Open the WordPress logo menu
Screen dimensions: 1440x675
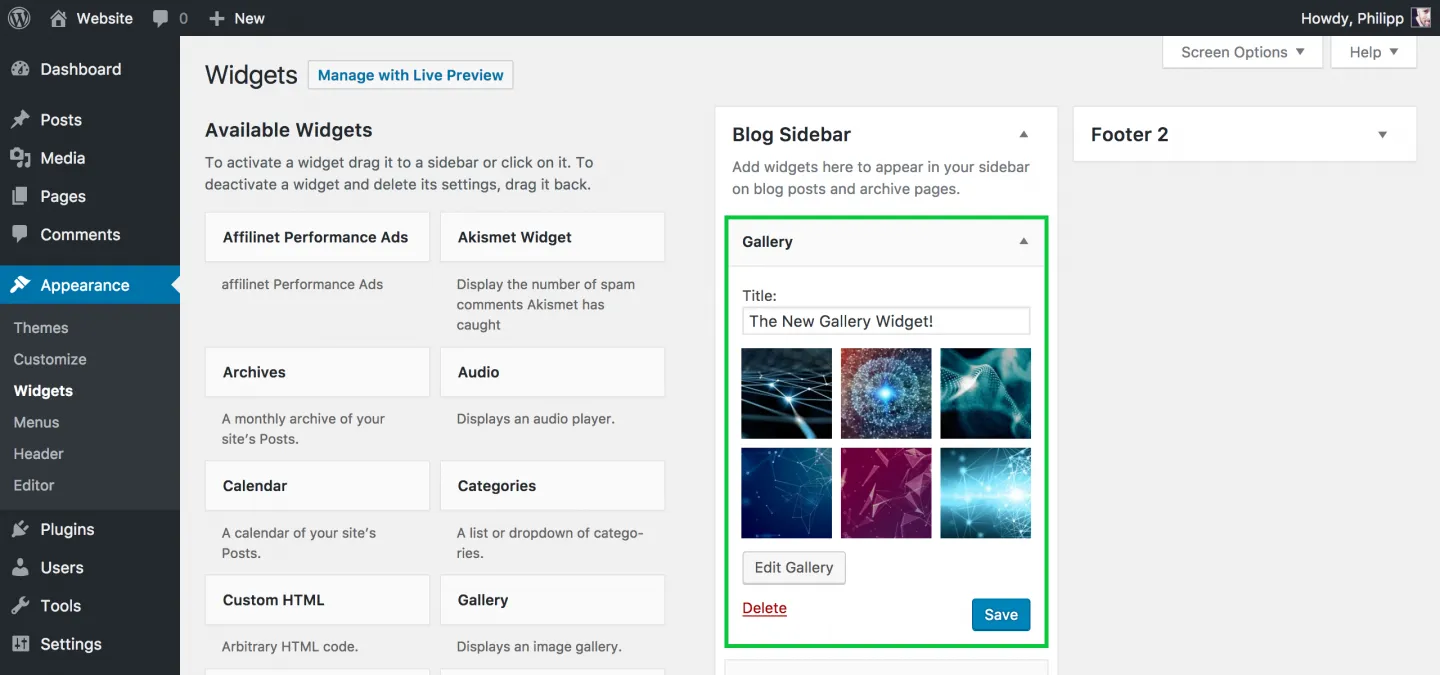coord(19,18)
